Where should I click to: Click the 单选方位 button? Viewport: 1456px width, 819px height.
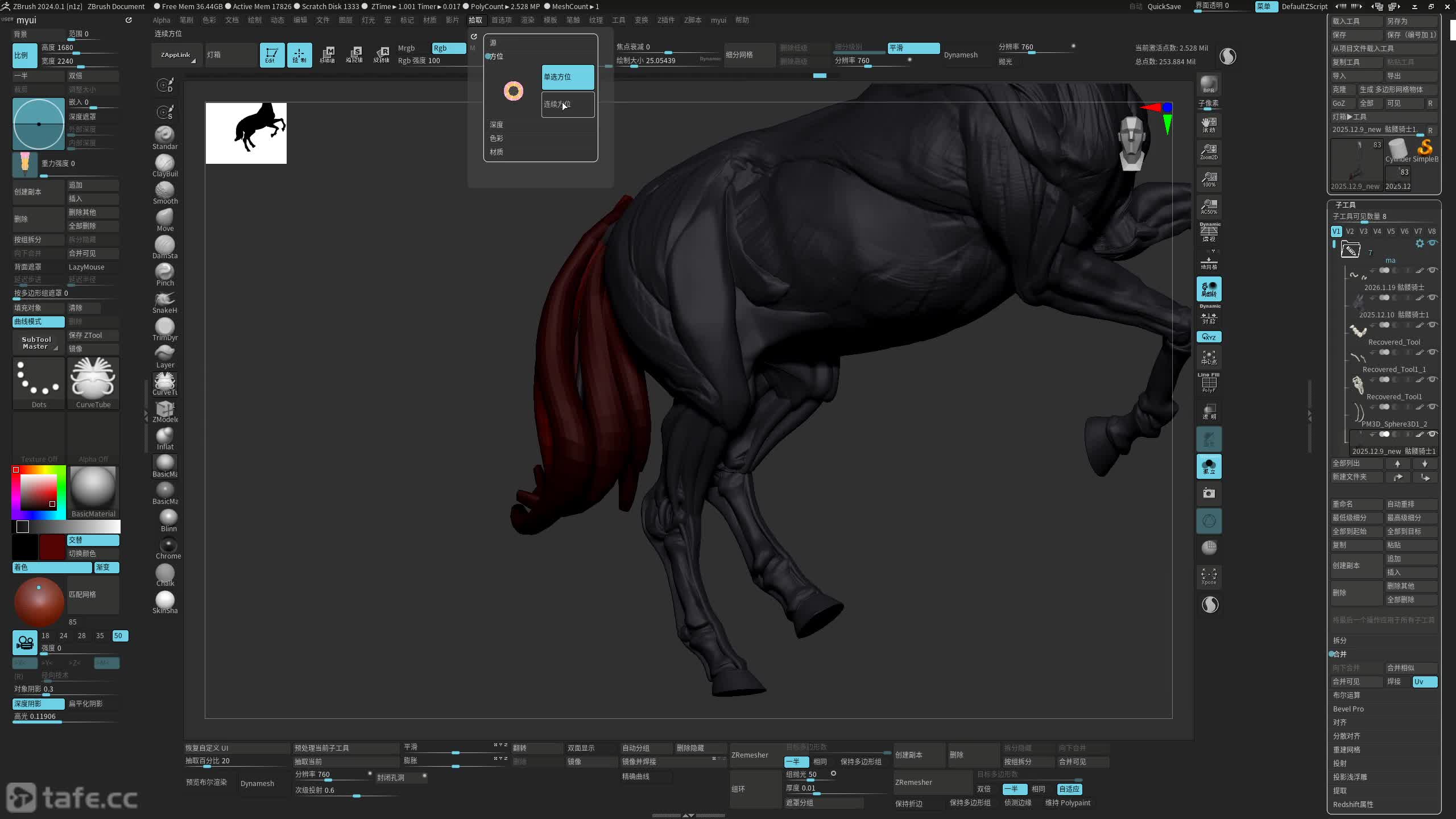[567, 77]
